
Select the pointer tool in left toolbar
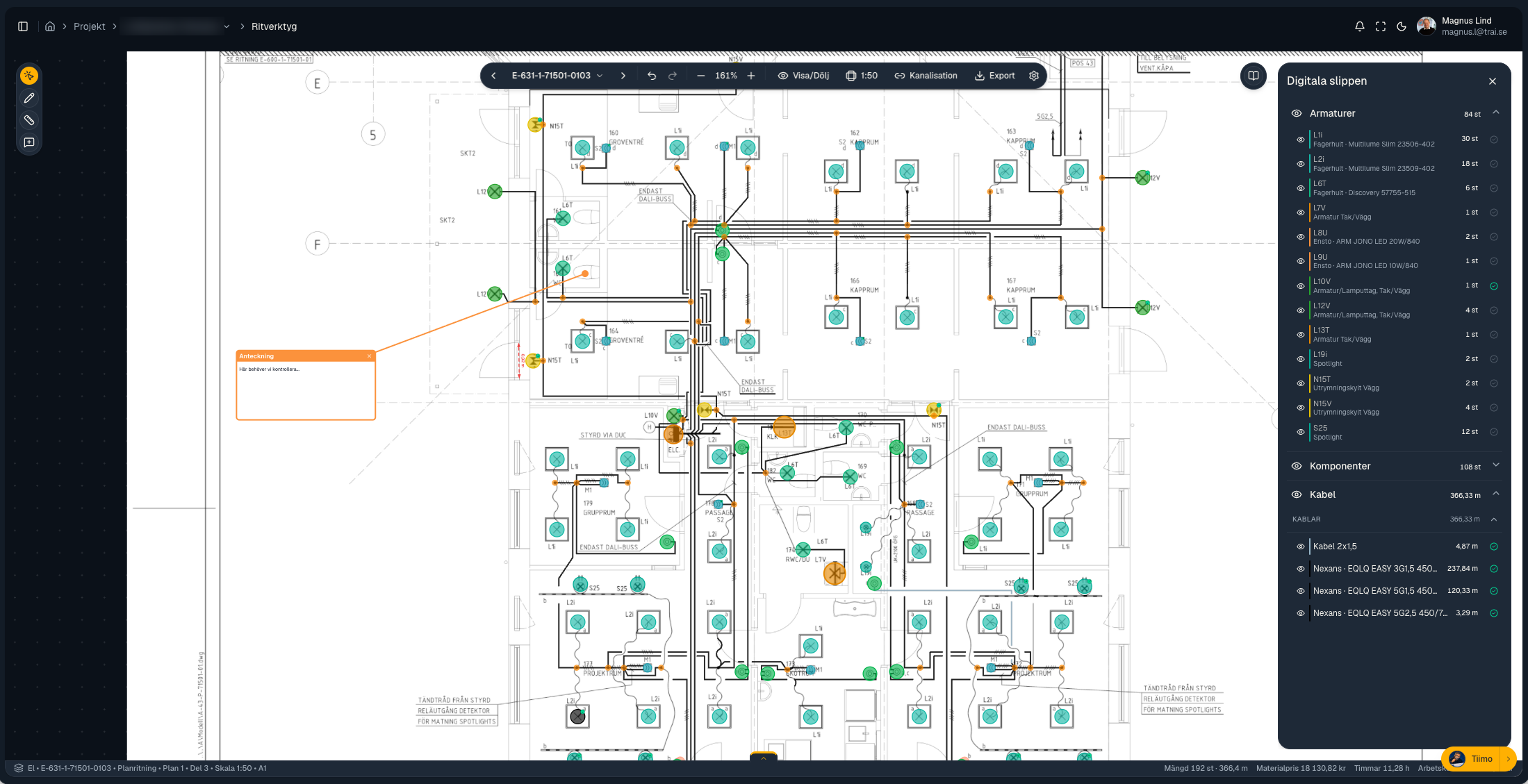pos(29,76)
